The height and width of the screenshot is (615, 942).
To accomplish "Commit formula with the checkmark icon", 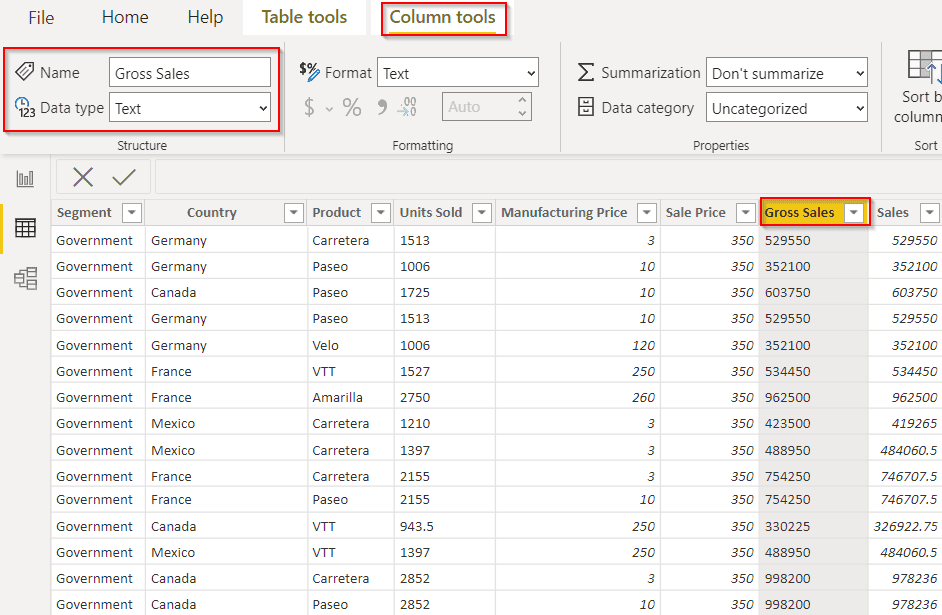I will (124, 177).
